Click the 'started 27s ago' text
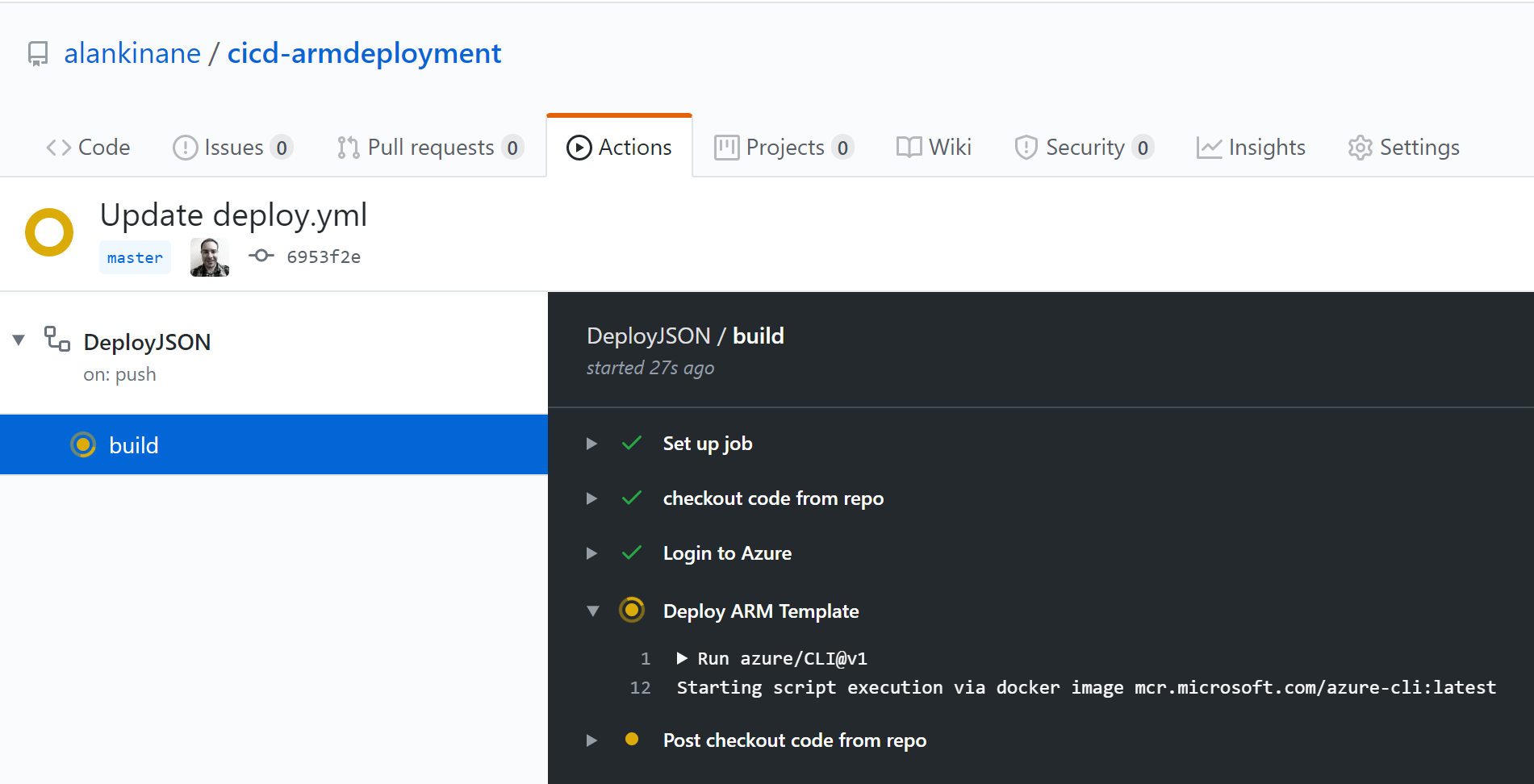The width and height of the screenshot is (1534, 784). coord(650,368)
